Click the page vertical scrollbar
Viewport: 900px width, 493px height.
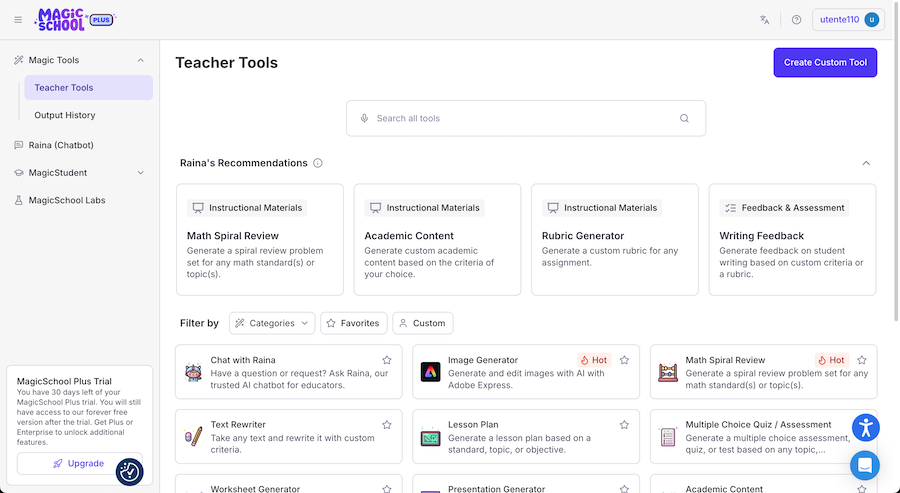coord(896,161)
